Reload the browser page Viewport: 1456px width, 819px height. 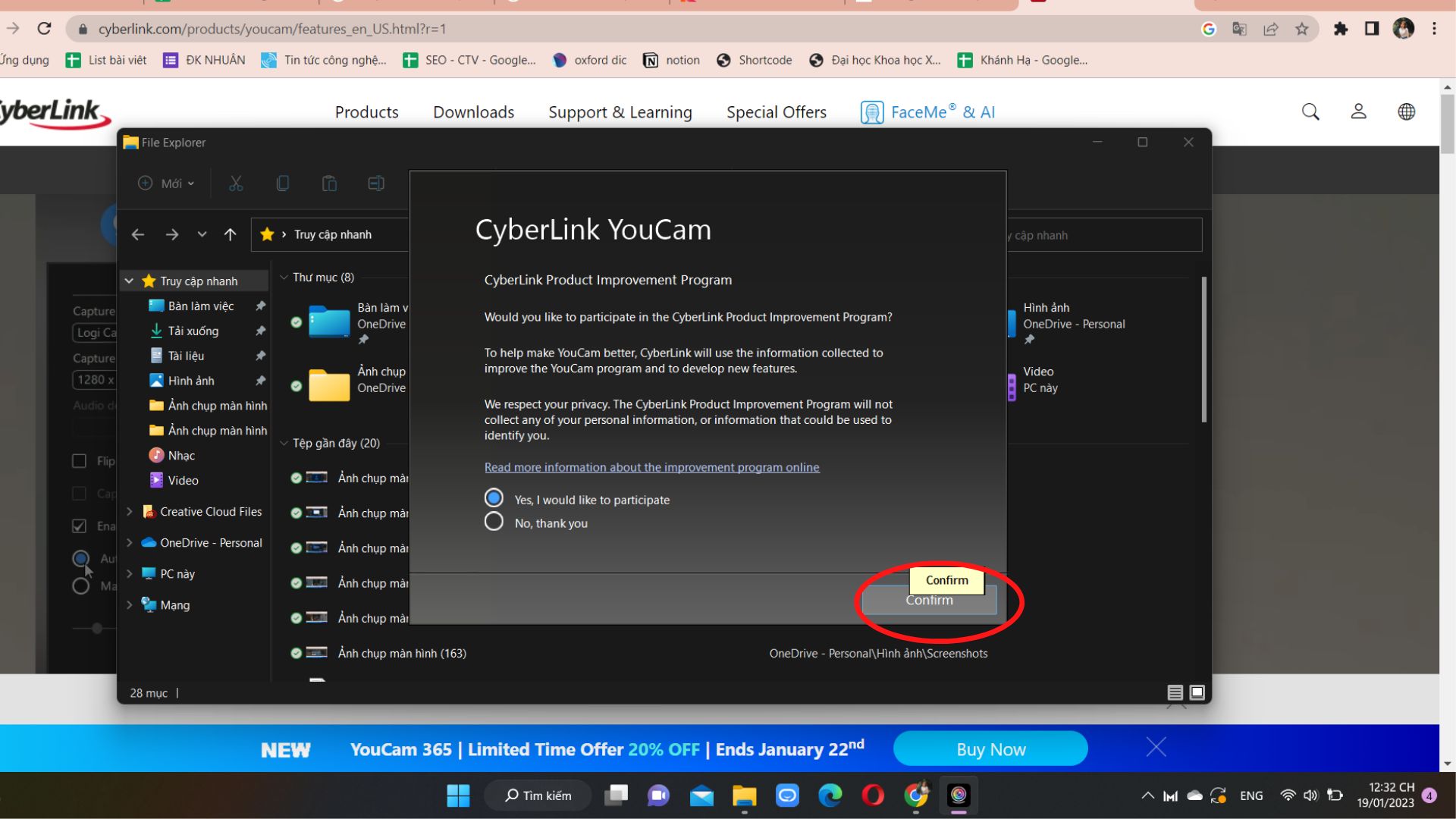click(x=45, y=29)
